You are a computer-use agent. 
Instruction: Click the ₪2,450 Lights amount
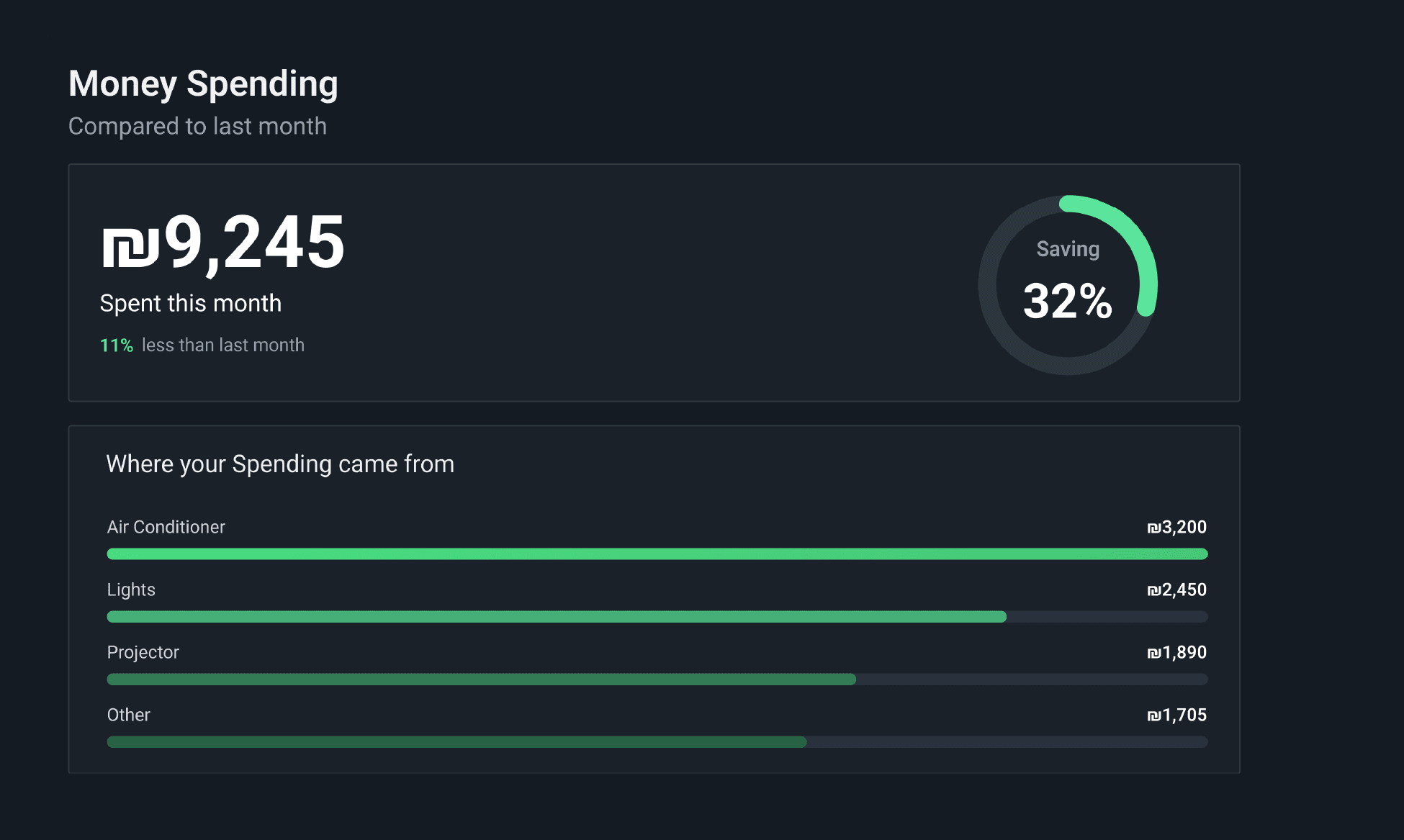tap(1178, 590)
